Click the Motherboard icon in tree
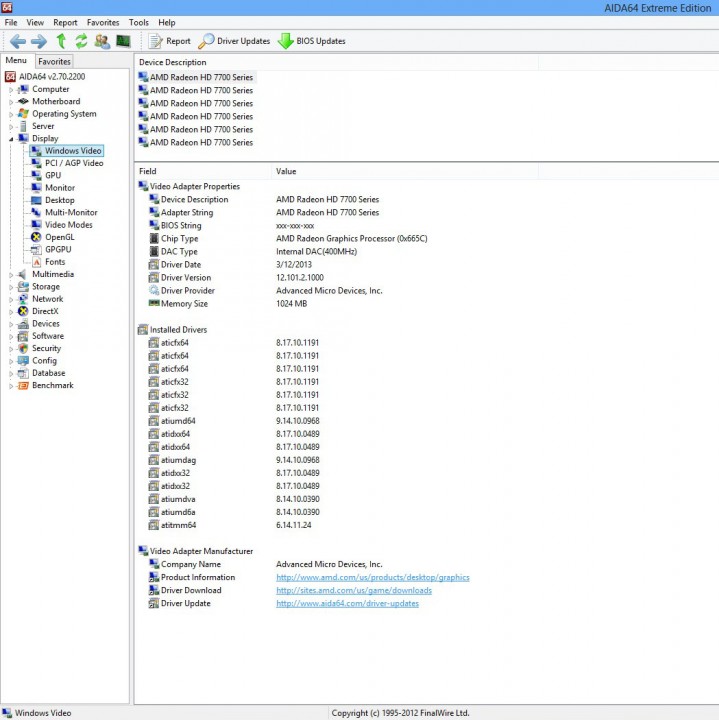The height and width of the screenshot is (720, 719). point(23,101)
